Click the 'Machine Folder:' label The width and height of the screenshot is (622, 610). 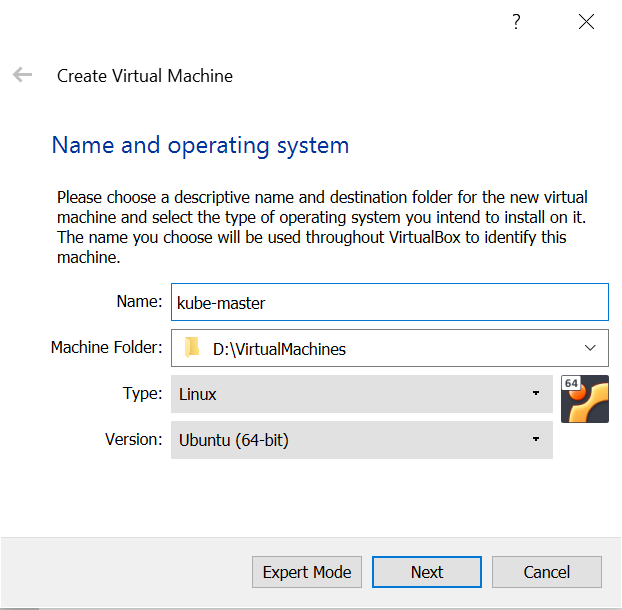click(x=107, y=347)
